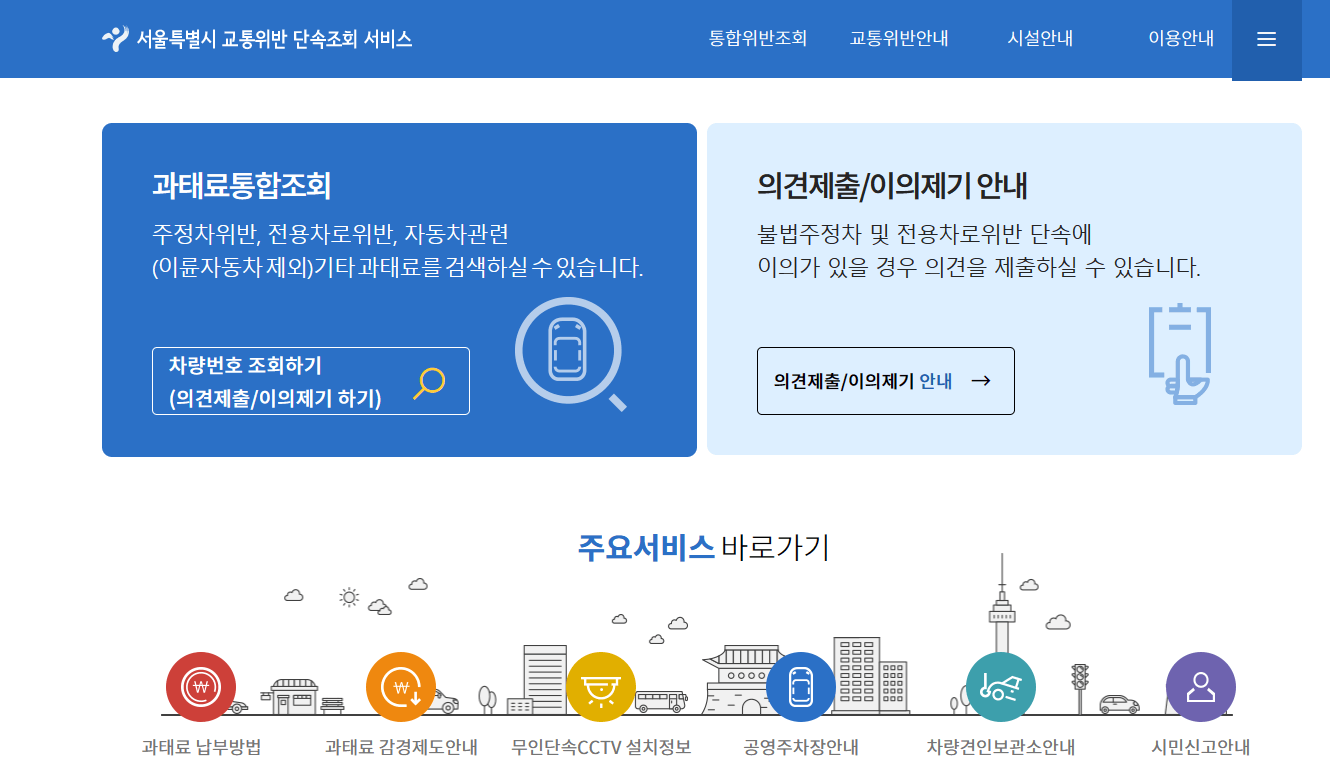
Task: Click the 서울특별시 교통위반 단속조회 서비스 title
Action: (x=275, y=38)
